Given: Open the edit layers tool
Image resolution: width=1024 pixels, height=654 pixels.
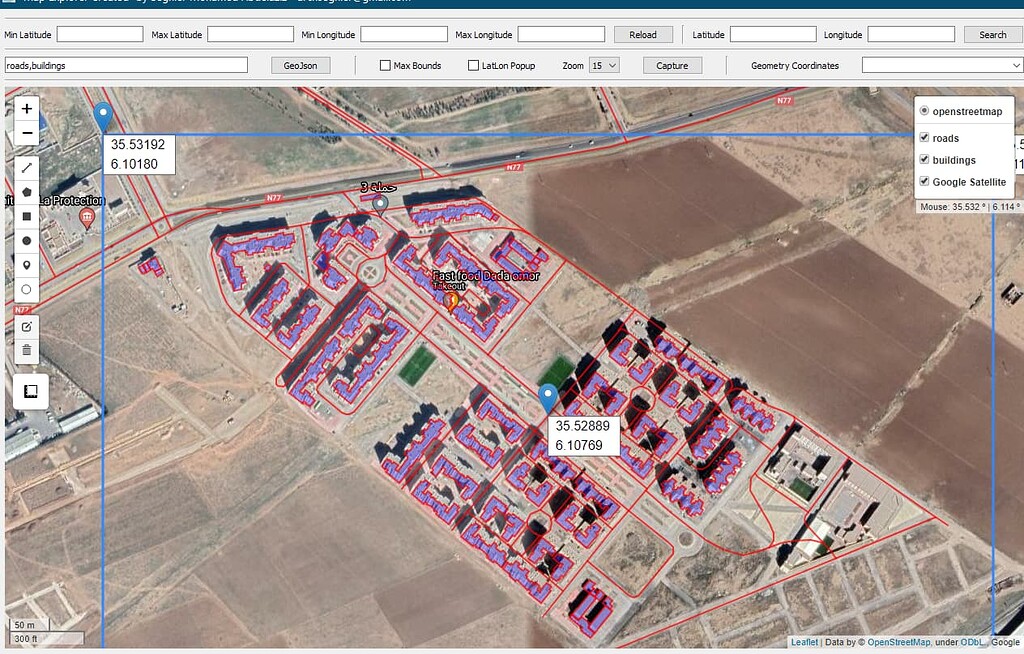Looking at the screenshot, I should [26, 326].
